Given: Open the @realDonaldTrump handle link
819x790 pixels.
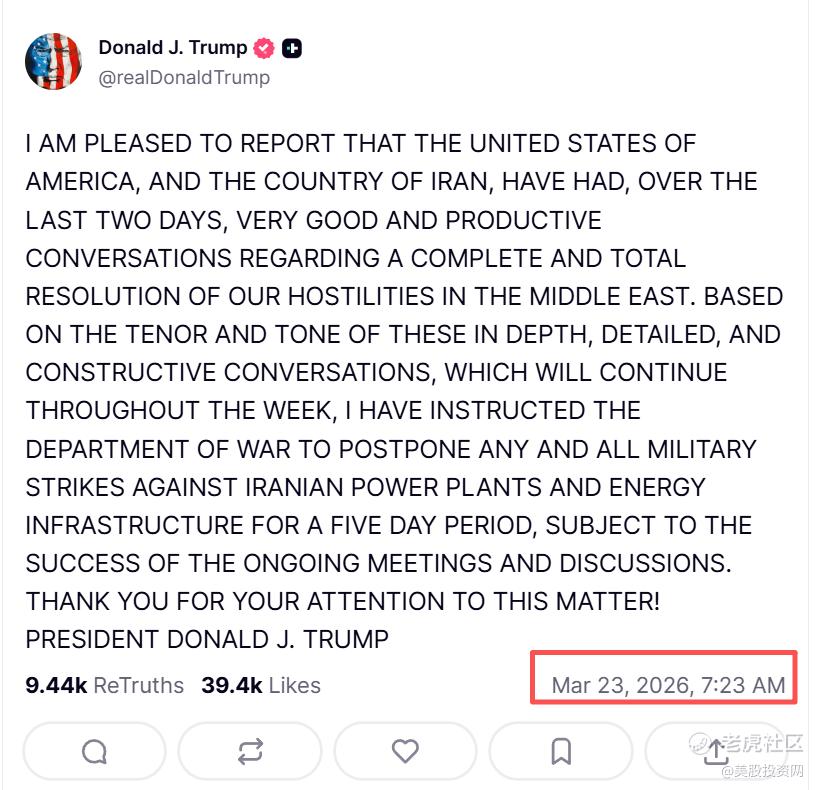Looking at the screenshot, I should pyautogui.click(x=184, y=77).
